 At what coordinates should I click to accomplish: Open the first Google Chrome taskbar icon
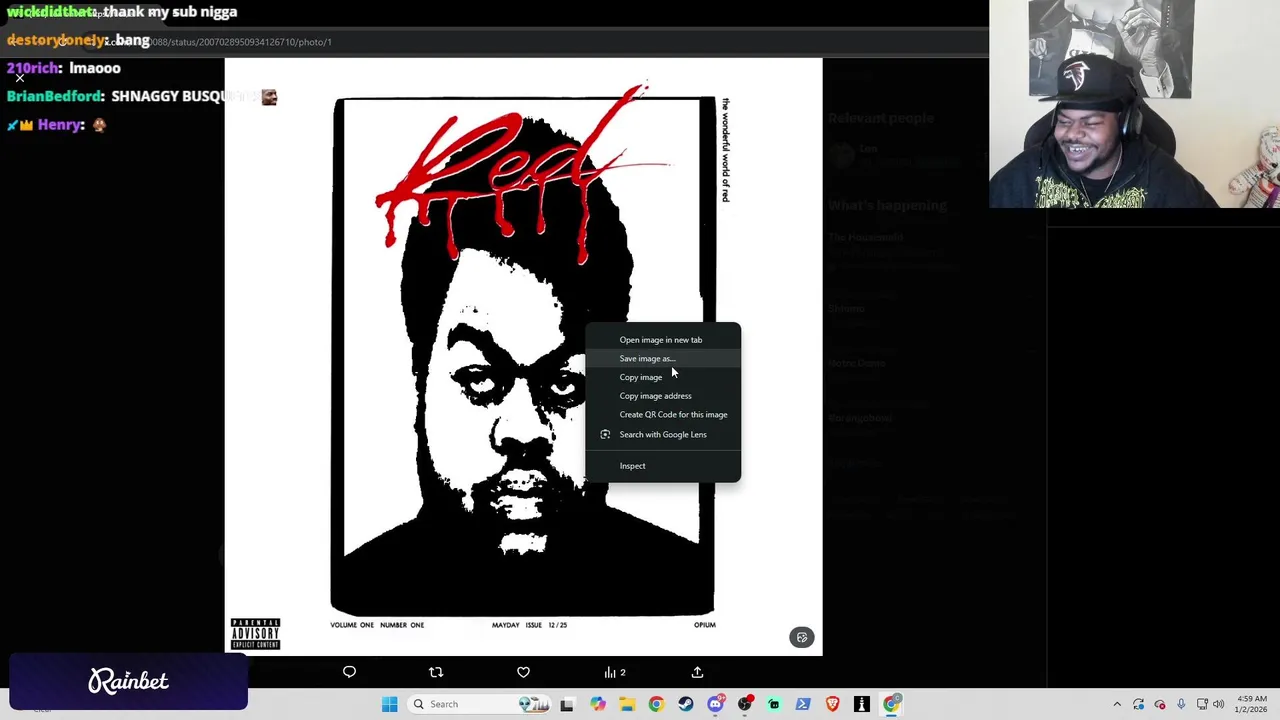coord(656,704)
